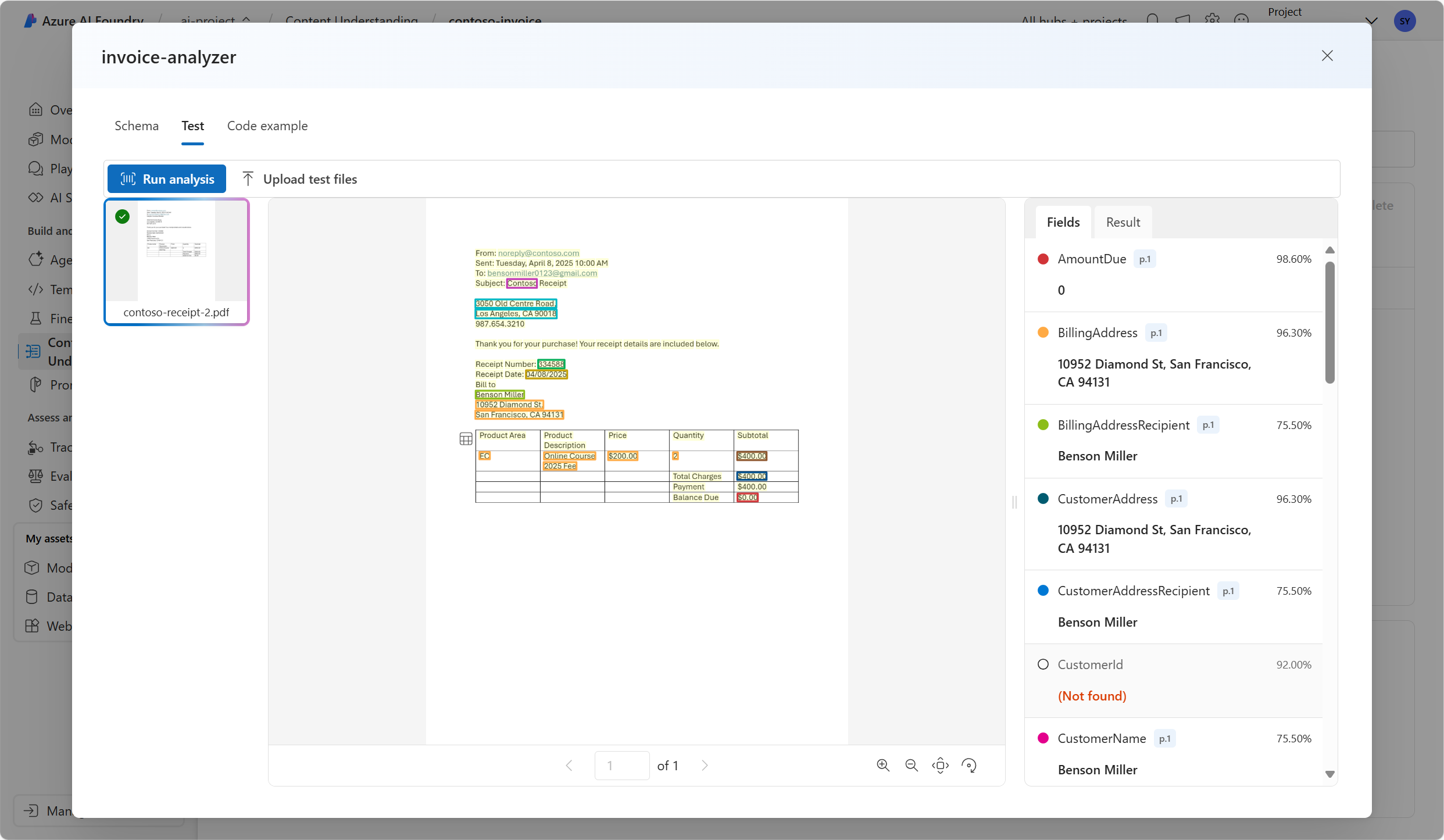Click the fields panel scrollbar thumb

coord(1330,323)
